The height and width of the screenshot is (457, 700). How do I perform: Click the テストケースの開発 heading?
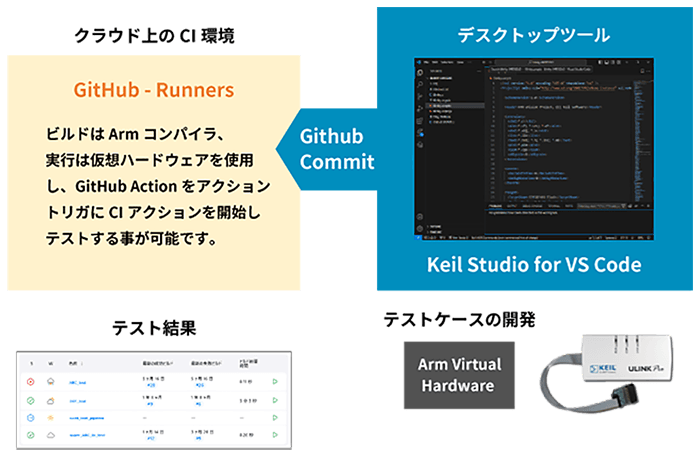point(459,319)
